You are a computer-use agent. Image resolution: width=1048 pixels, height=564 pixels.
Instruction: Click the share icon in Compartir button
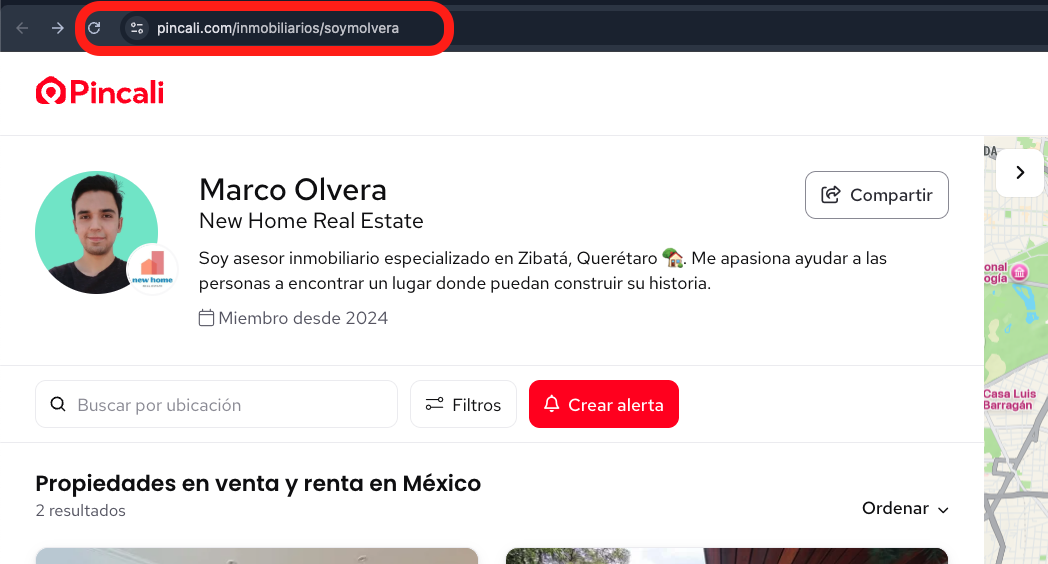pos(830,194)
